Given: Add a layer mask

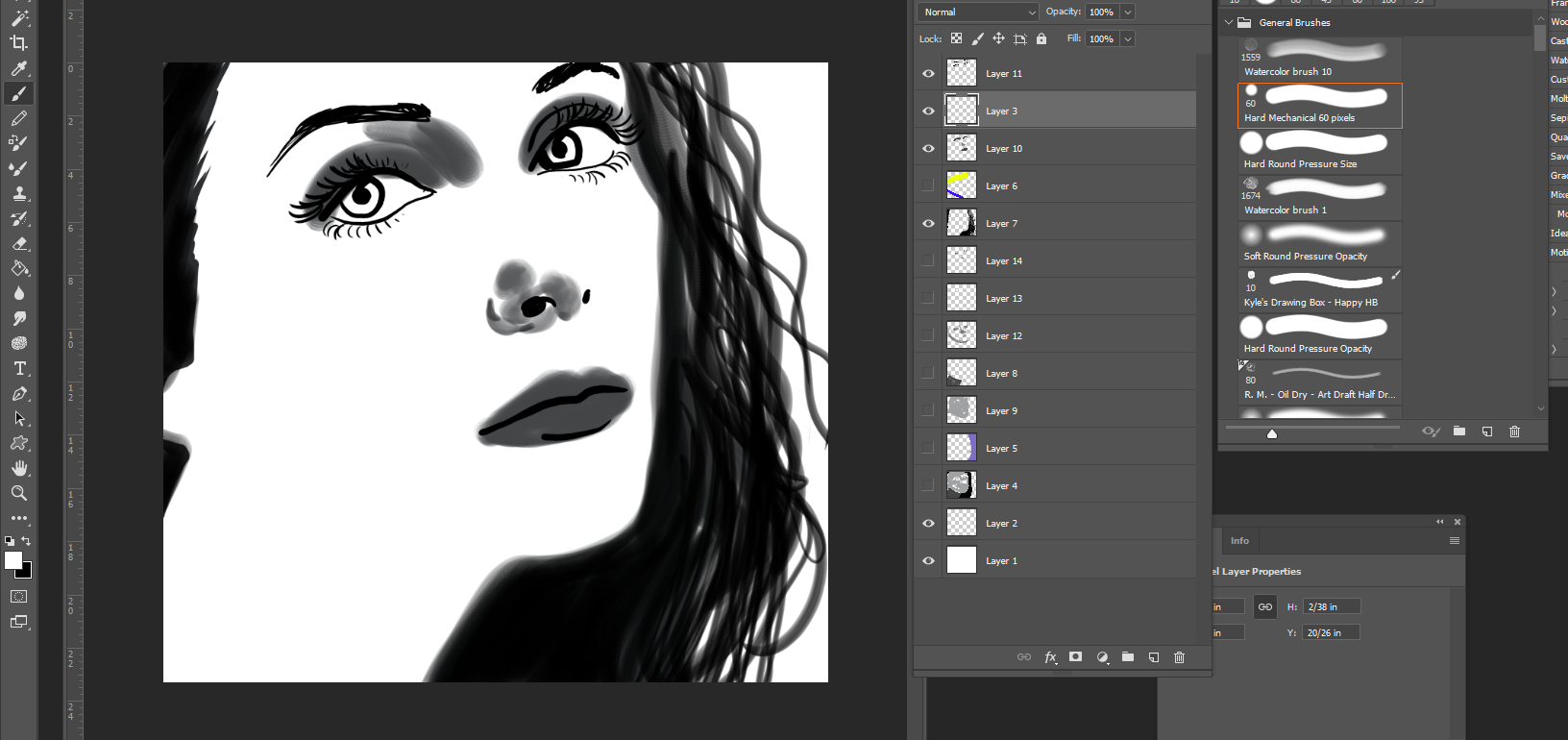Looking at the screenshot, I should [x=1076, y=657].
